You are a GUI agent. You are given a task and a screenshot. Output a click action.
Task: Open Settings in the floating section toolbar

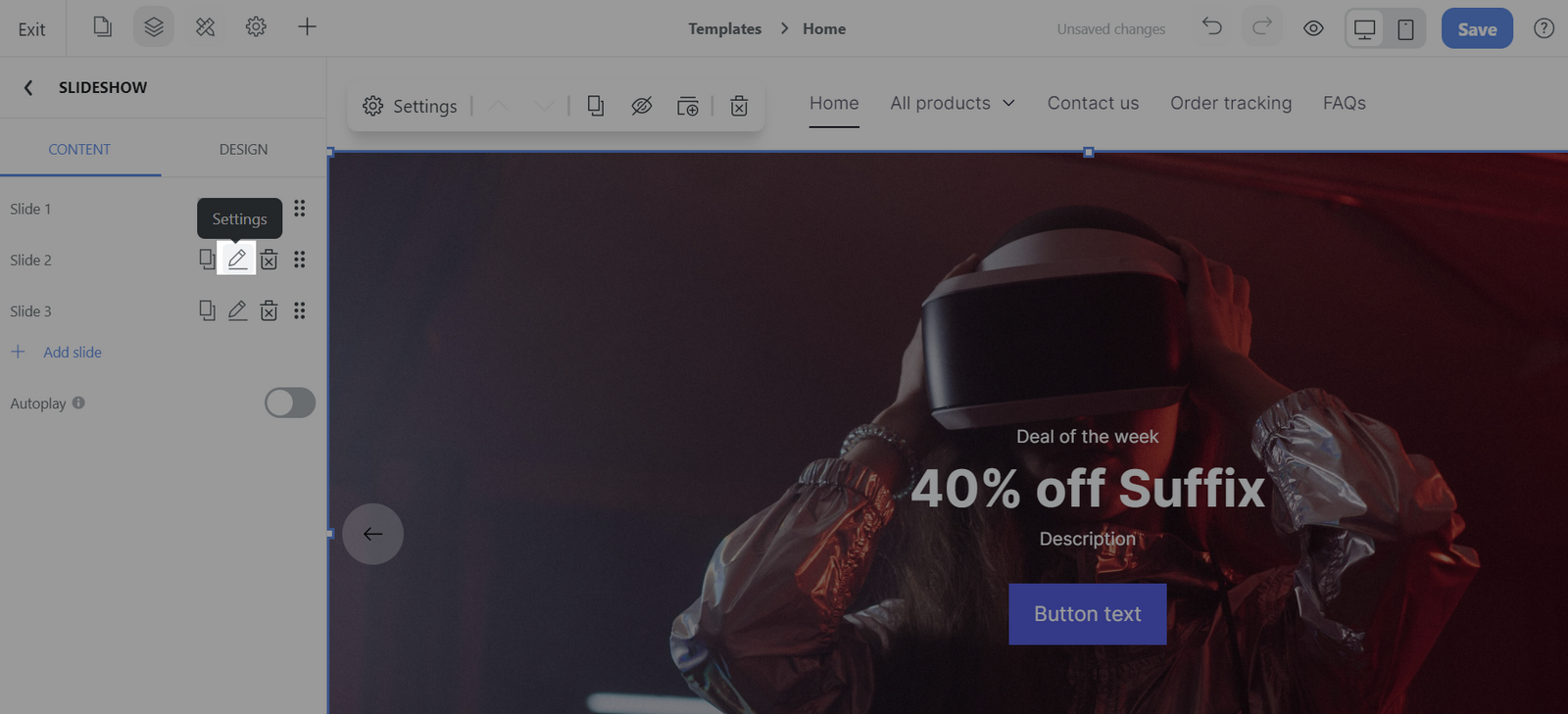click(410, 106)
